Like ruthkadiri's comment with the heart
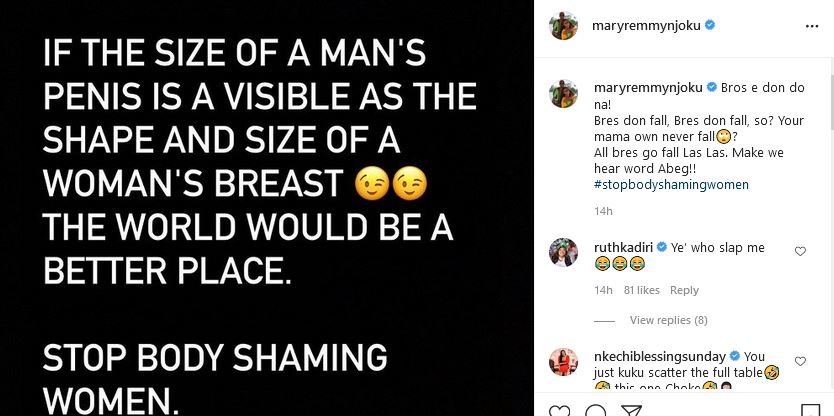This screenshot has height=416, width=834. click(800, 252)
